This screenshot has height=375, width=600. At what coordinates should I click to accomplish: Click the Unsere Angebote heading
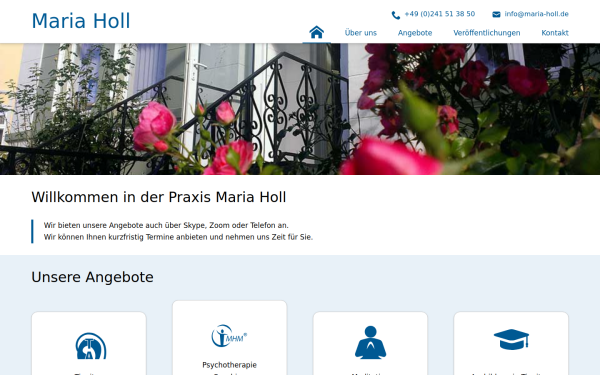pos(92,277)
